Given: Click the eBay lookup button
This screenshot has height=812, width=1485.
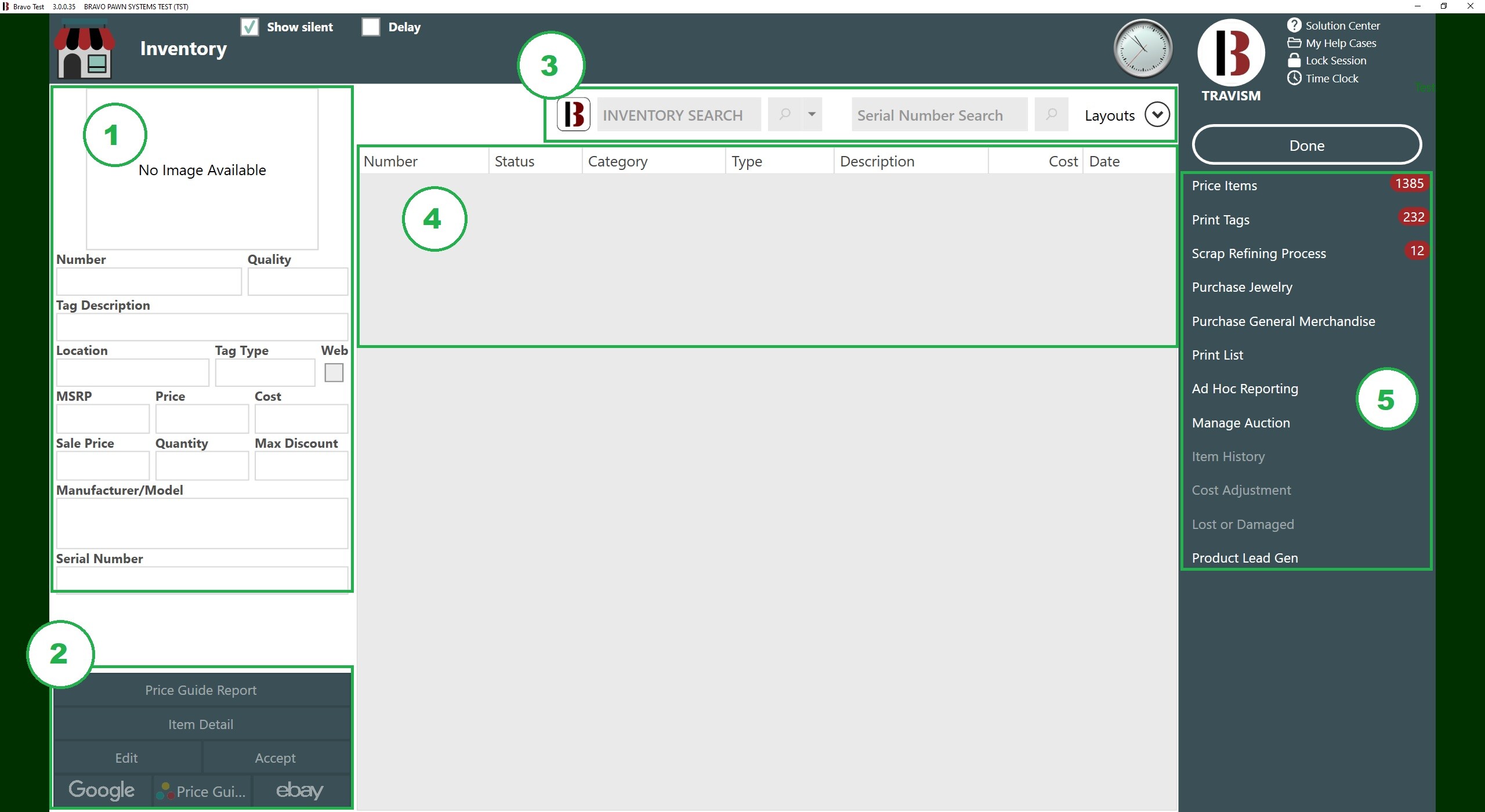Looking at the screenshot, I should click(x=300, y=791).
